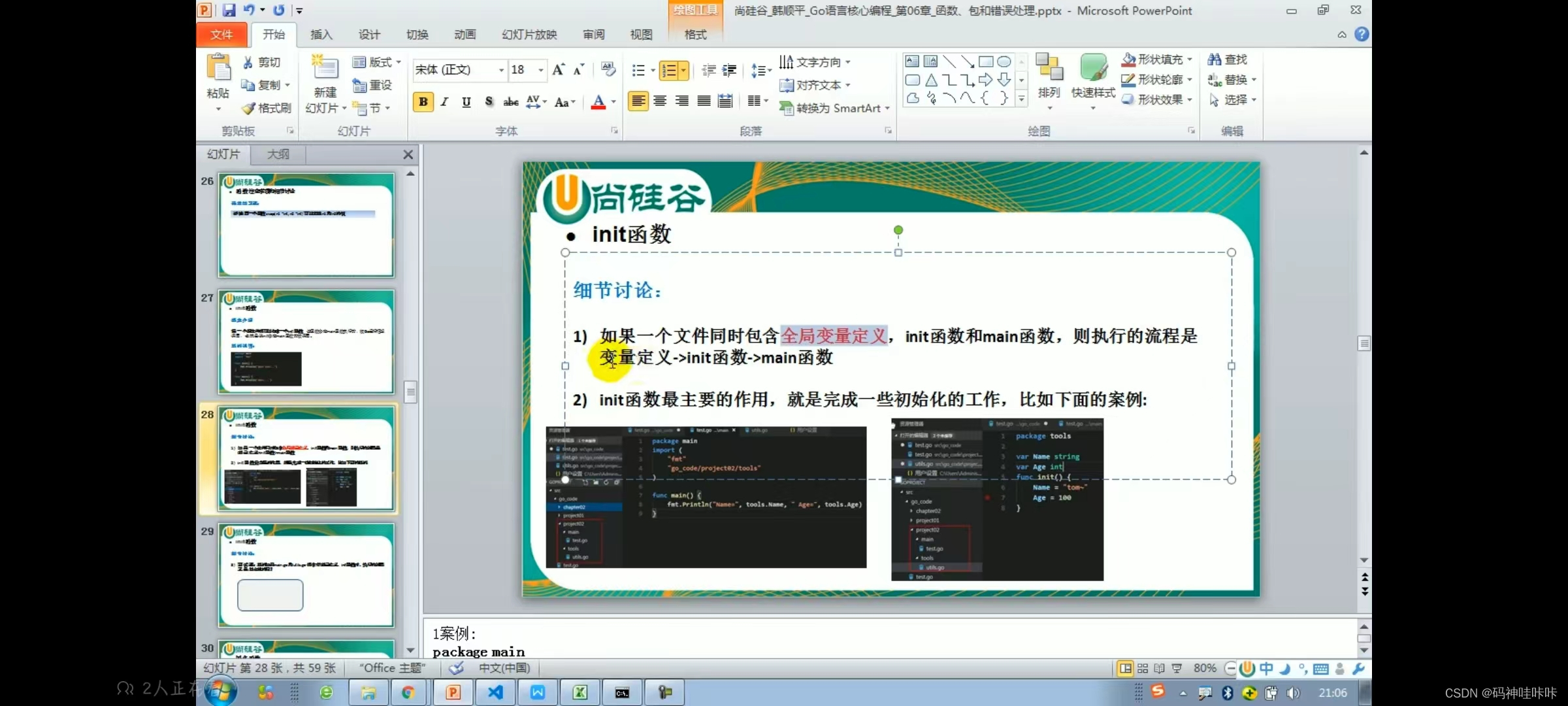1568x706 pixels.
Task: Open Excel from the Windows taskbar
Action: (x=580, y=692)
